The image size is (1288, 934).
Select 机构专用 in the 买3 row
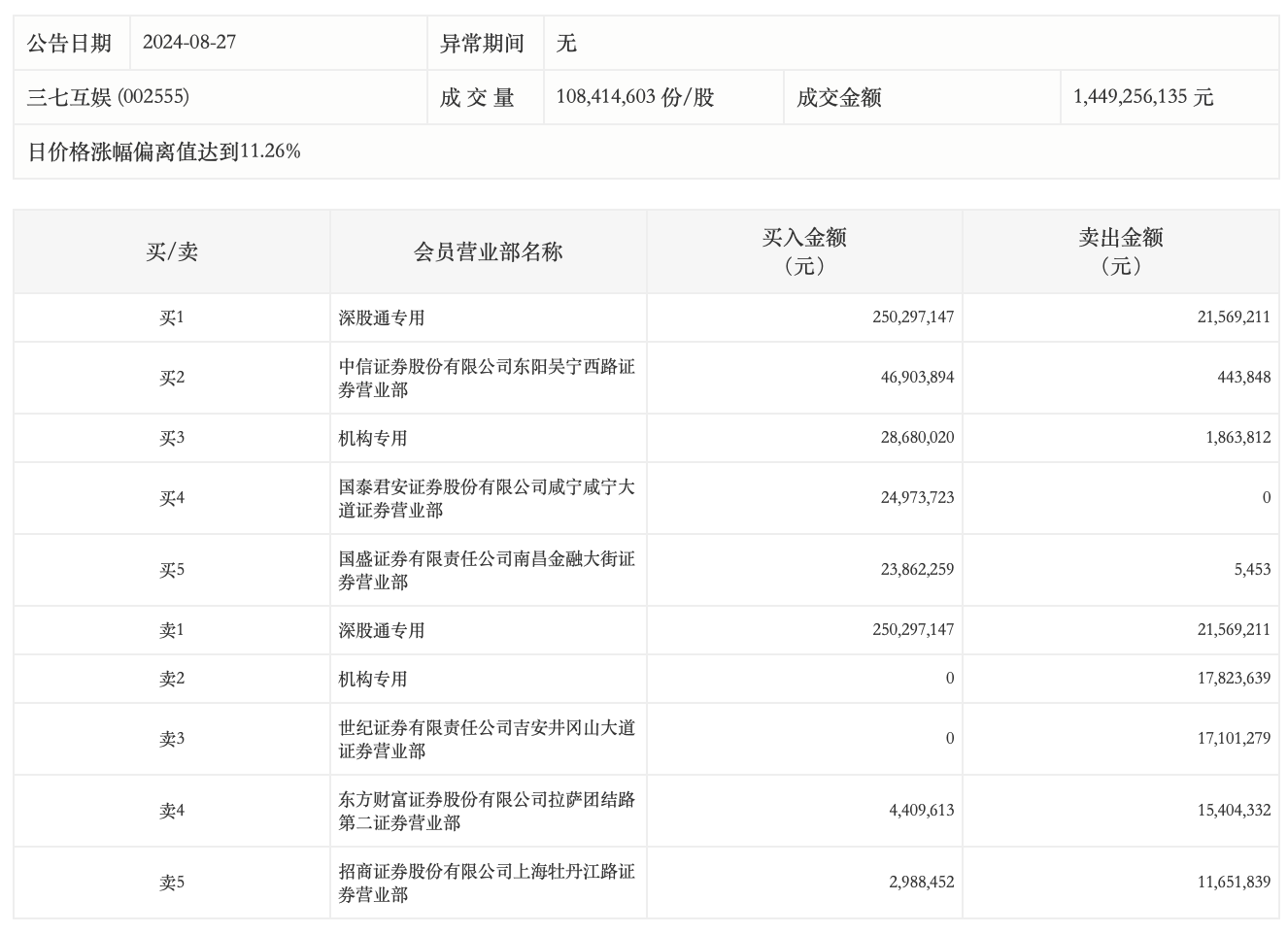pos(373,439)
